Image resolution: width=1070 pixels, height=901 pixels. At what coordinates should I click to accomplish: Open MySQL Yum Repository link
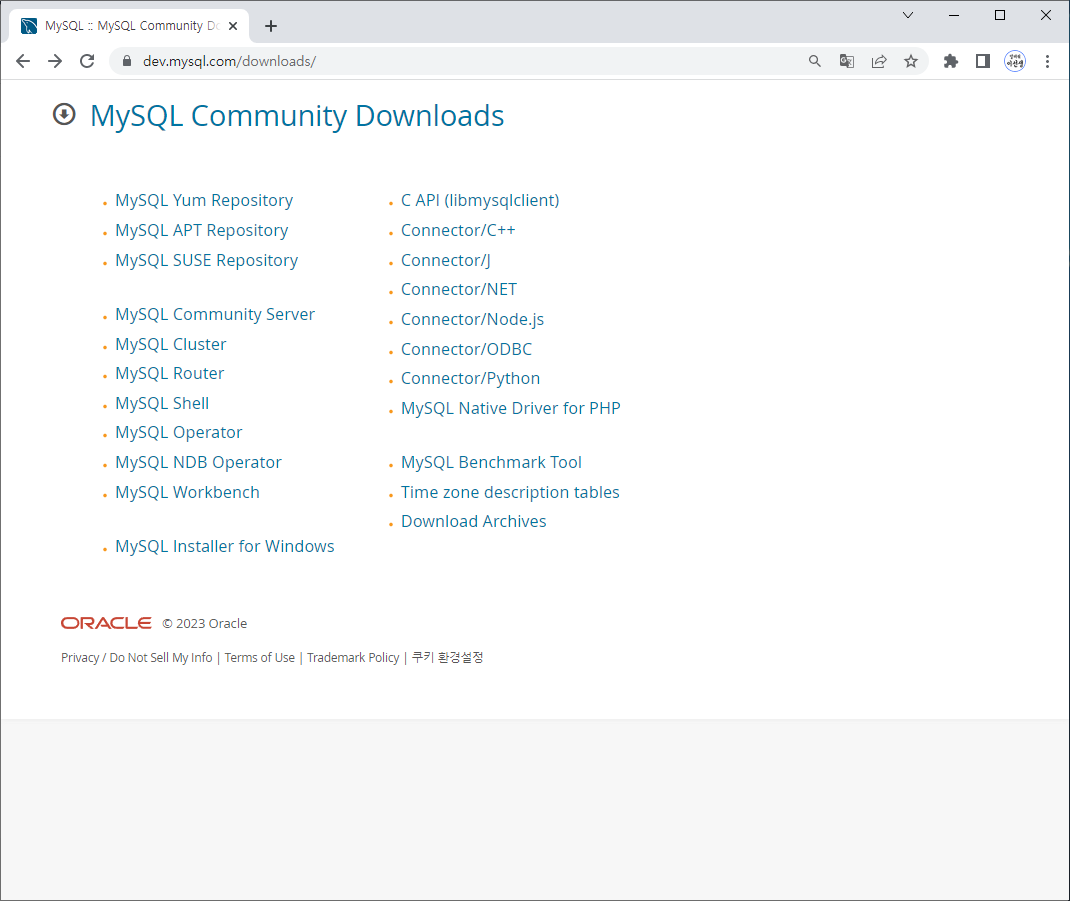click(204, 201)
